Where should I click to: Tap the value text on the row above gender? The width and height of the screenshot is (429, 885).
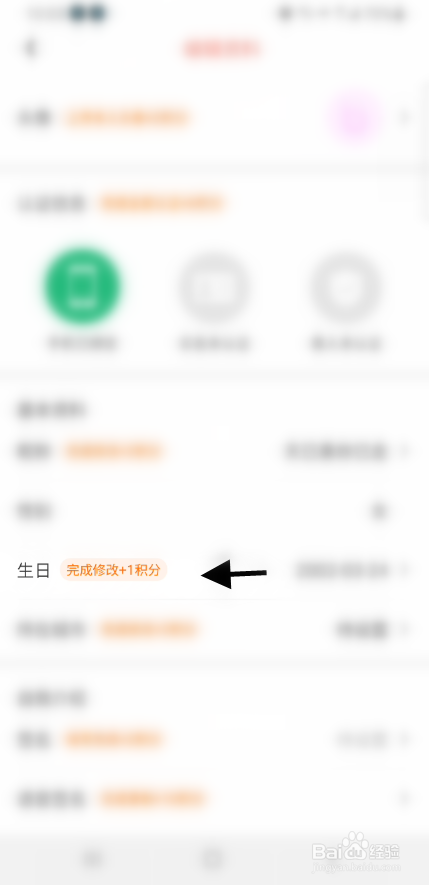335,452
